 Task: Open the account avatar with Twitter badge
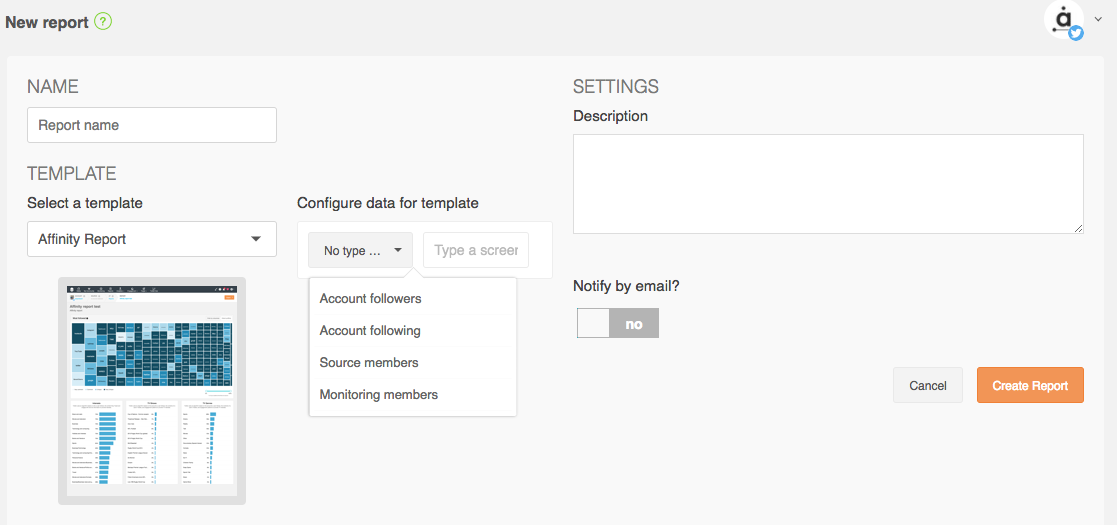coord(1064,21)
